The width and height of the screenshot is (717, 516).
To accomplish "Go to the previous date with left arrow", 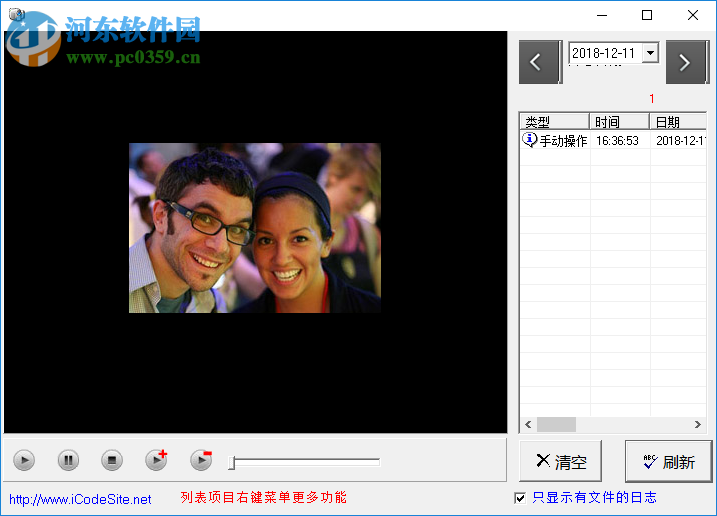I will click(540, 62).
